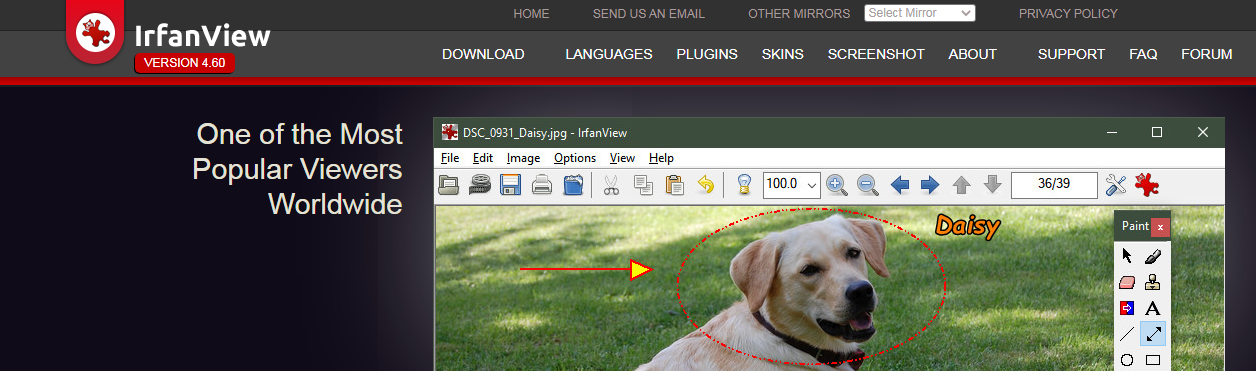Image resolution: width=1256 pixels, height=379 pixels.
Task: Click the 36/39 image counter field
Action: tap(1054, 184)
